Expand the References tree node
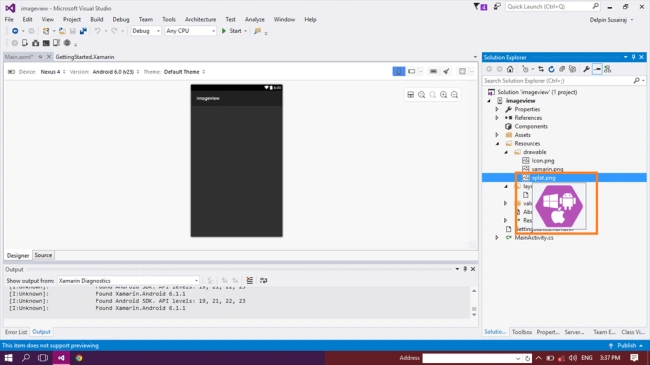Image resolution: width=650 pixels, height=365 pixels. point(497,118)
